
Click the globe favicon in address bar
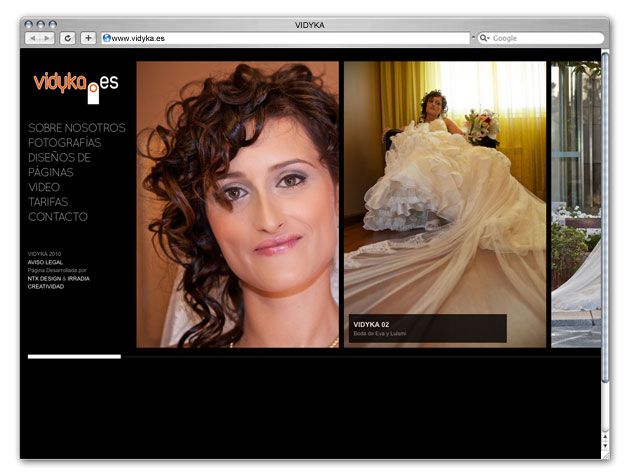tap(106, 38)
